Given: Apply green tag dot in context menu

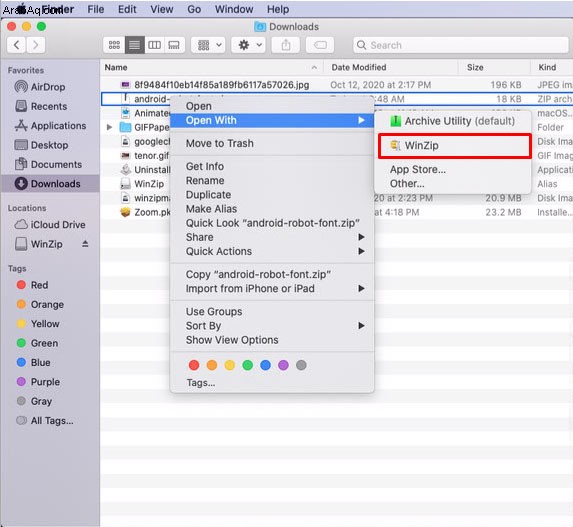Looking at the screenshot, I should [x=248, y=365].
